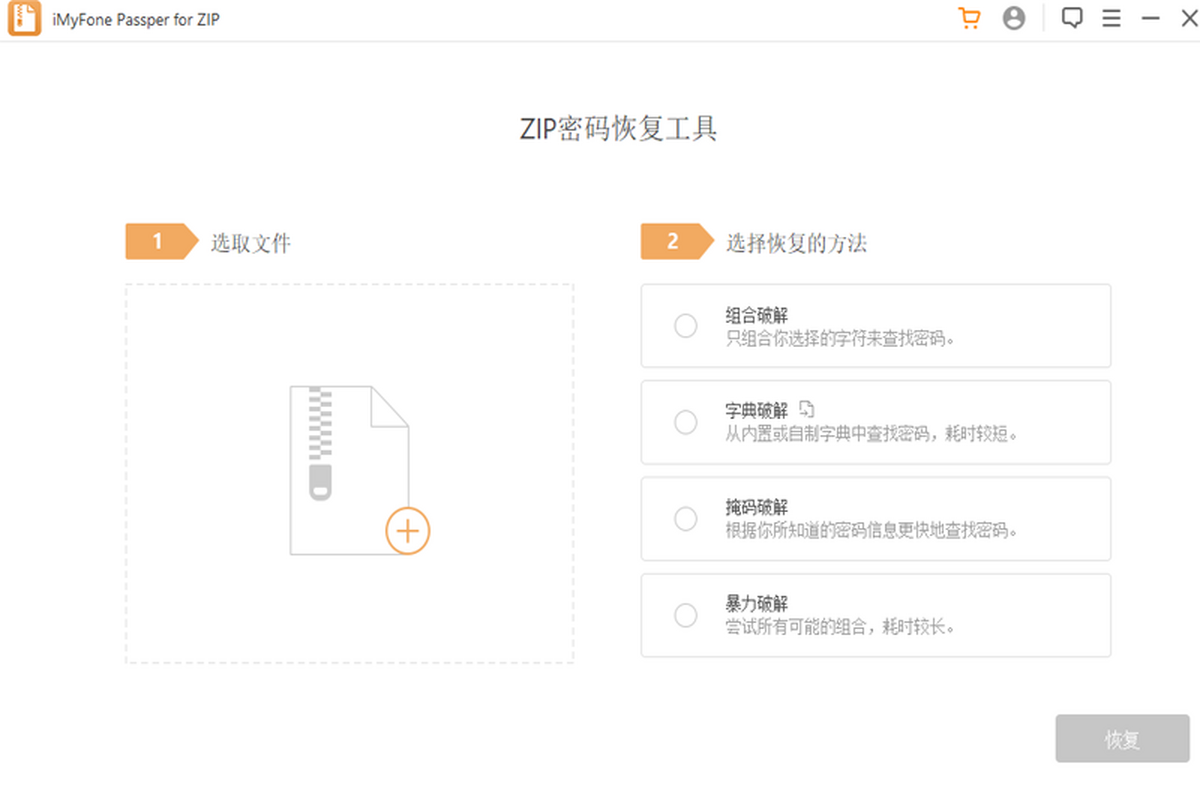Click description 根据你所知道的密码信息更快地查找密码。
The width and height of the screenshot is (1200, 800).
[872, 531]
